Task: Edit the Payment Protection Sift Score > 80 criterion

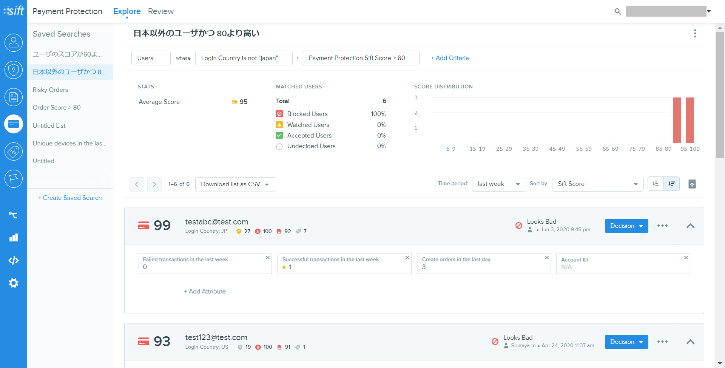Action: click(x=362, y=58)
